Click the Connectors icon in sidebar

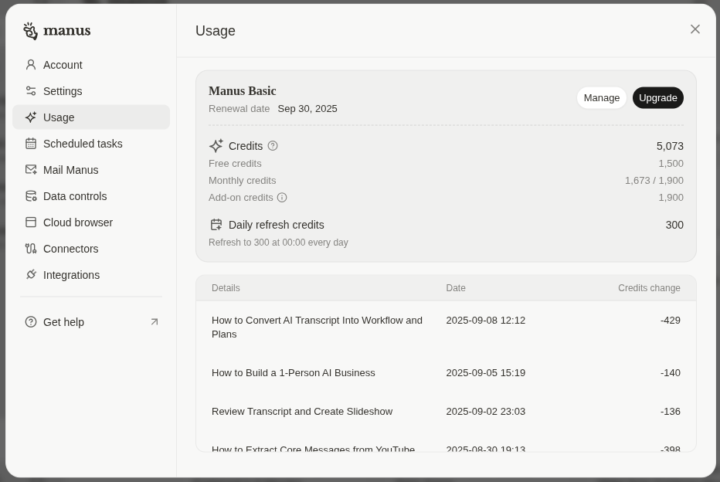31,248
